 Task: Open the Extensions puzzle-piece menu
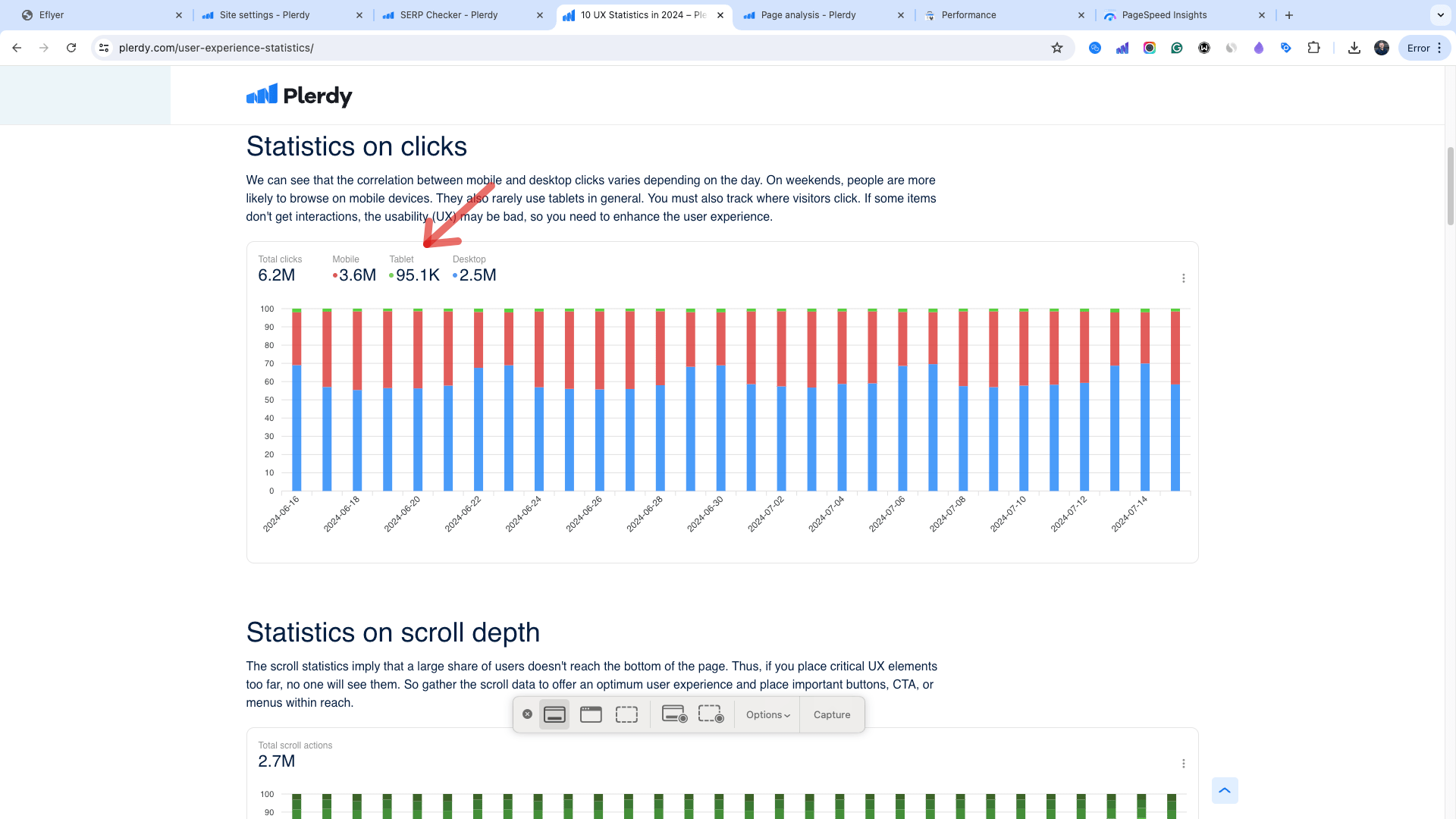tap(1313, 48)
